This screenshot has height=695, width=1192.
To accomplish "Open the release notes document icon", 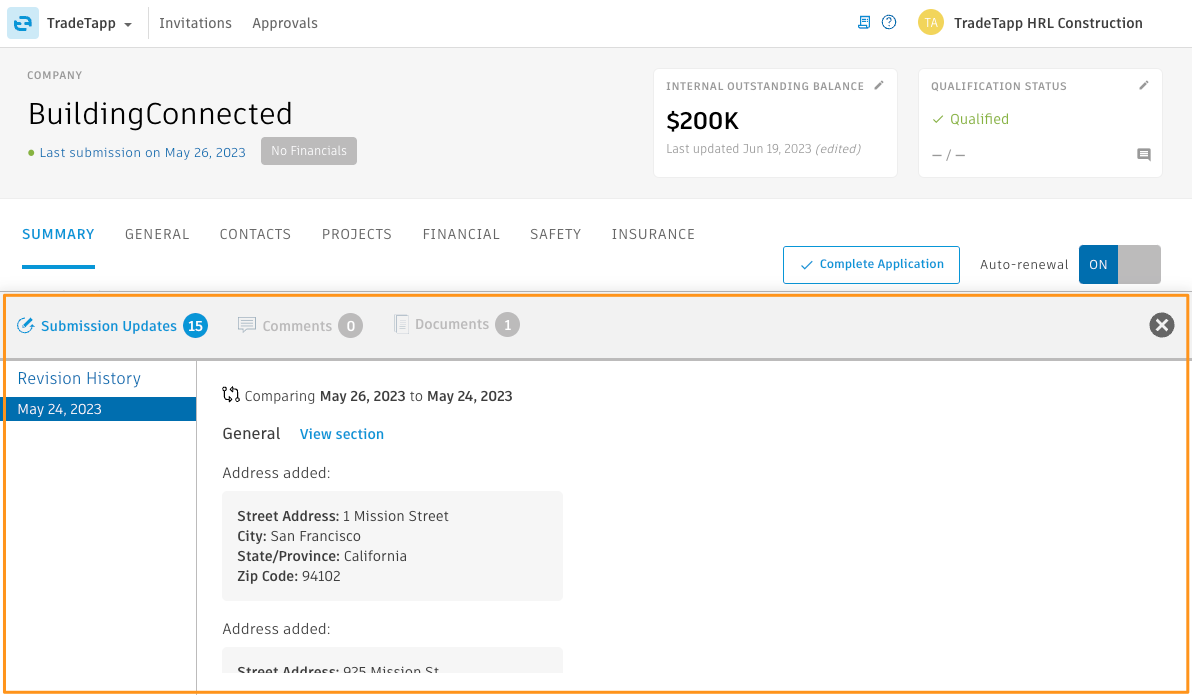I will 864,23.
